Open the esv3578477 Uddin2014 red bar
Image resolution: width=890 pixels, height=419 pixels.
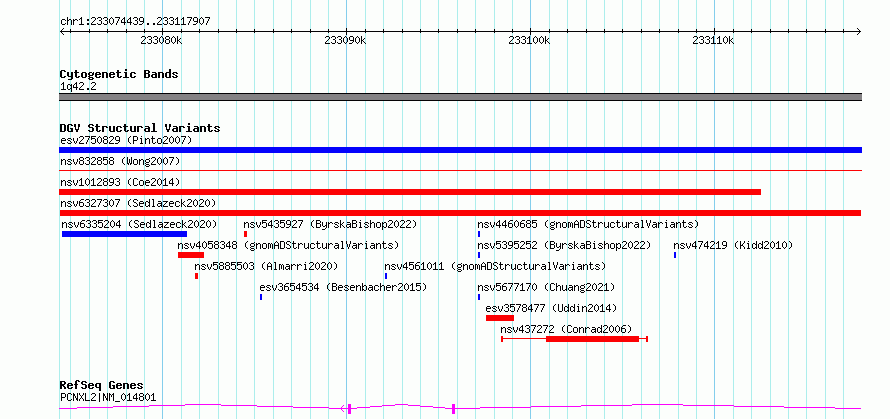click(499, 318)
